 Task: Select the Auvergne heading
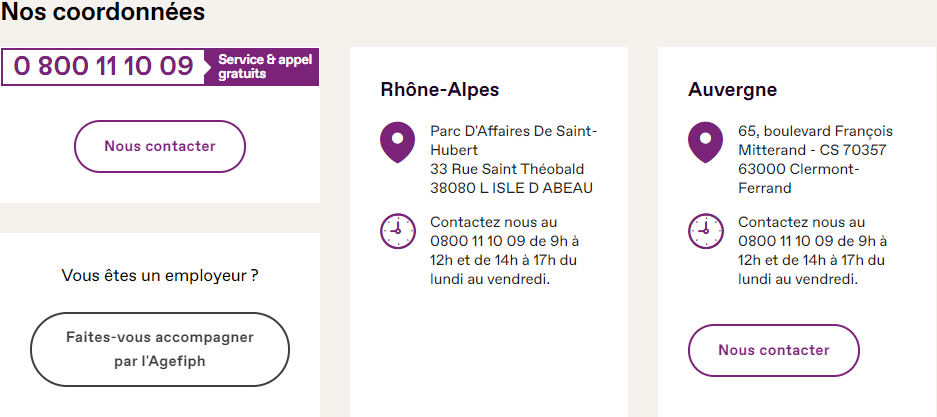coord(733,90)
